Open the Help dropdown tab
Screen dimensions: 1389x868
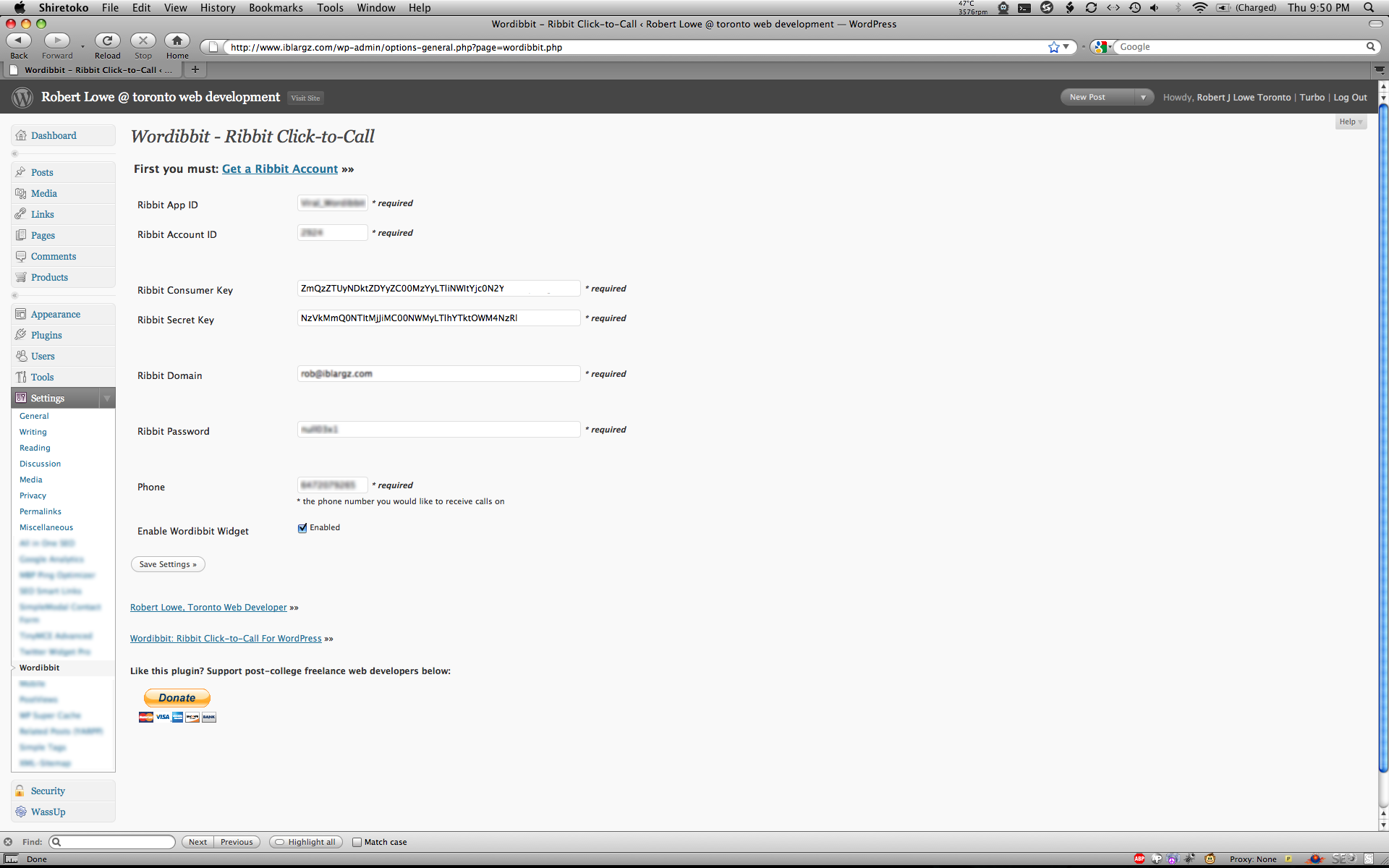coord(1351,122)
